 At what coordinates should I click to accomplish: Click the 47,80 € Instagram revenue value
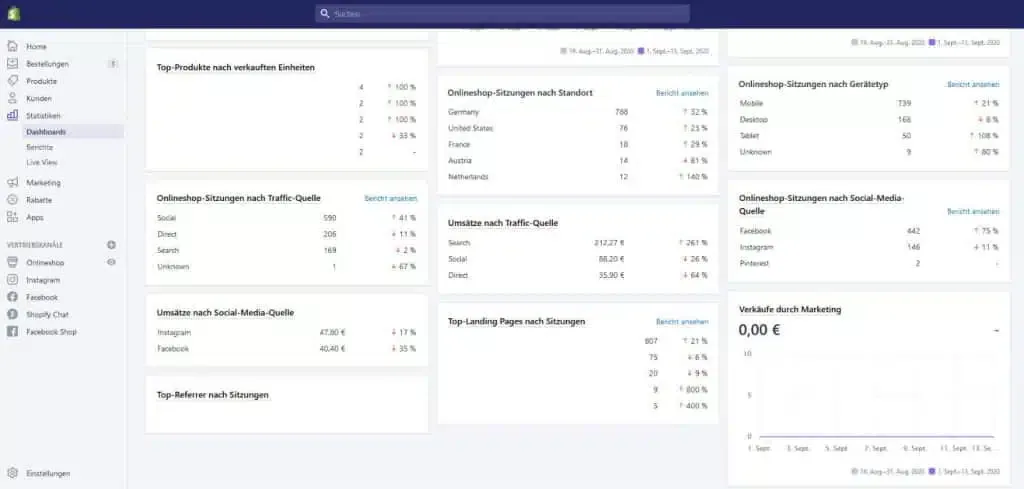click(332, 332)
